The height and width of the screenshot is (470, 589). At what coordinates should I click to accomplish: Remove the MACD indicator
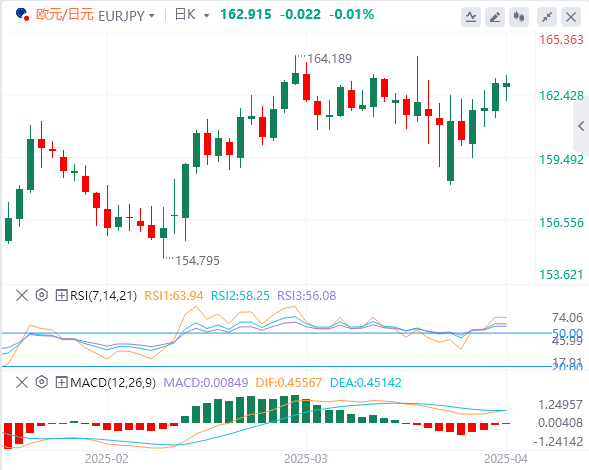(x=22, y=382)
